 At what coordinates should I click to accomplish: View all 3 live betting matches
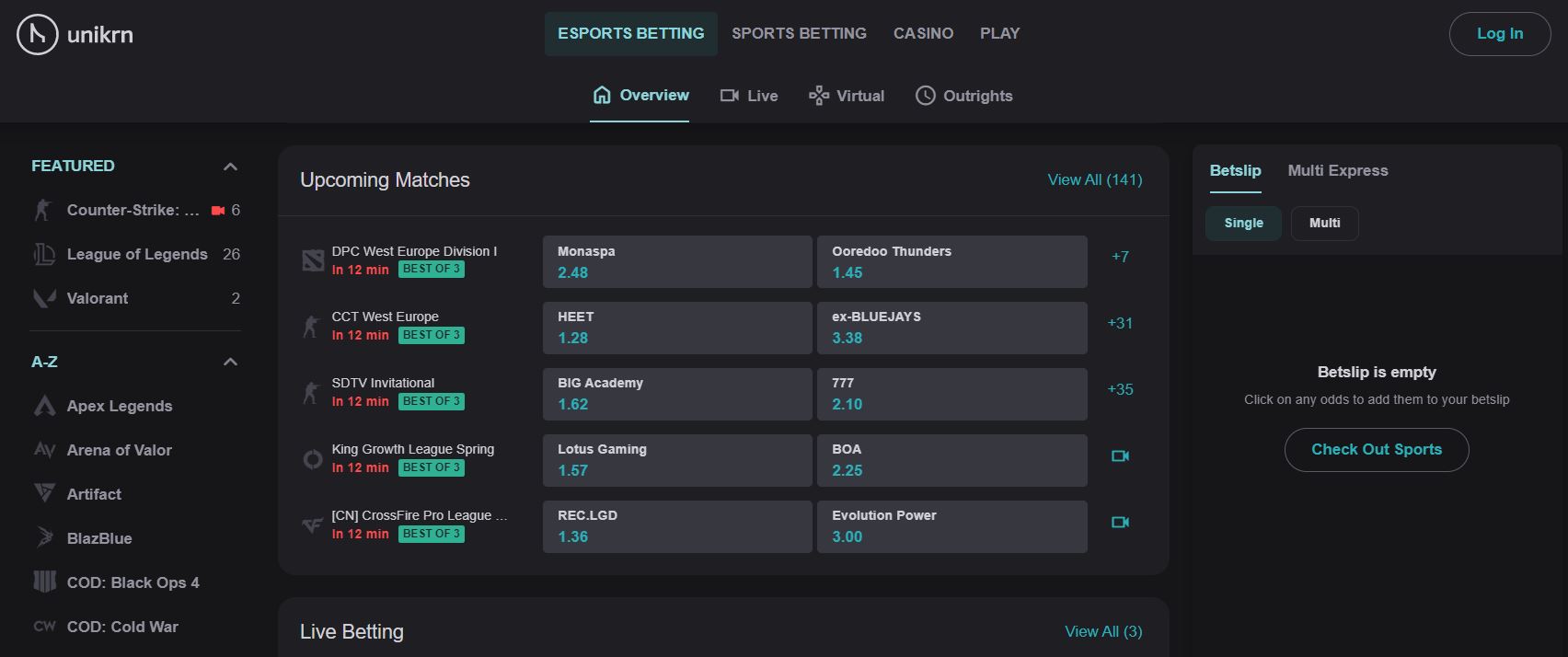point(1103,632)
